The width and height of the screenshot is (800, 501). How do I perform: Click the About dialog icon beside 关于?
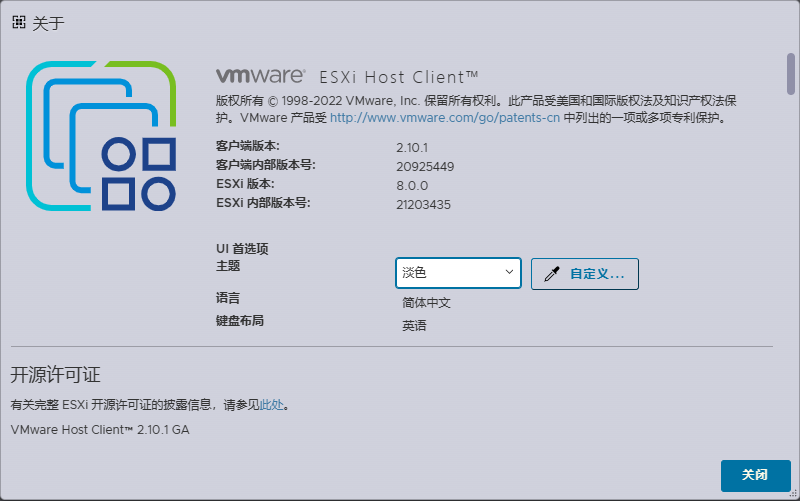tap(19, 22)
